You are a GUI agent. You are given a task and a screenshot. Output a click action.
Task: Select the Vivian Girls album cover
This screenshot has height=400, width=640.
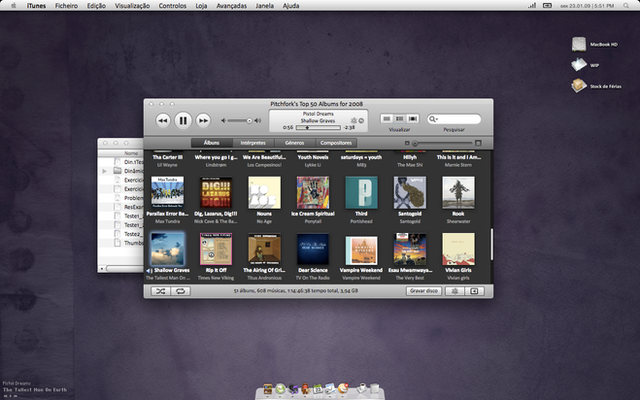(x=458, y=249)
